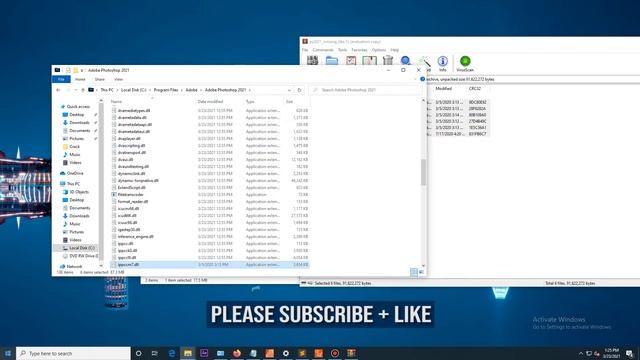Open Options menu in WinRAR

pos(379,50)
